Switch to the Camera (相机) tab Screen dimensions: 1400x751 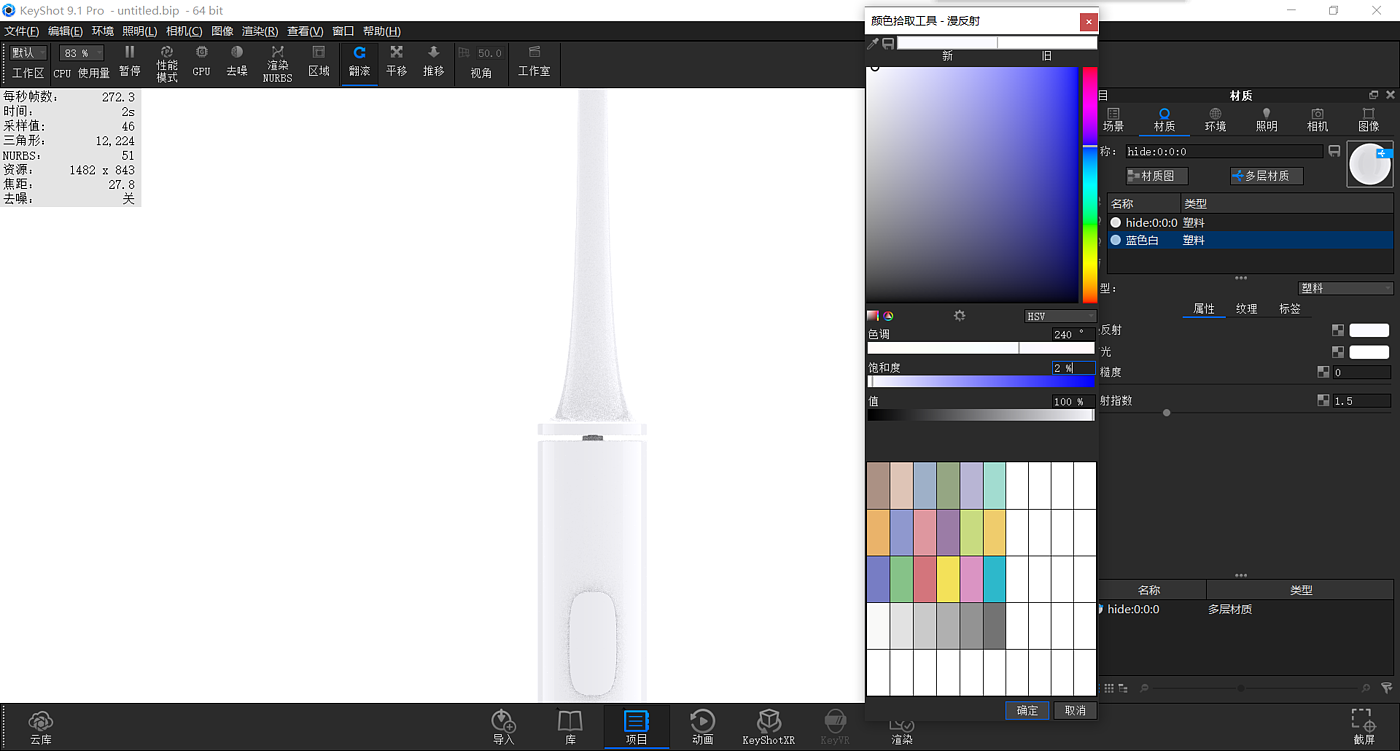1317,120
